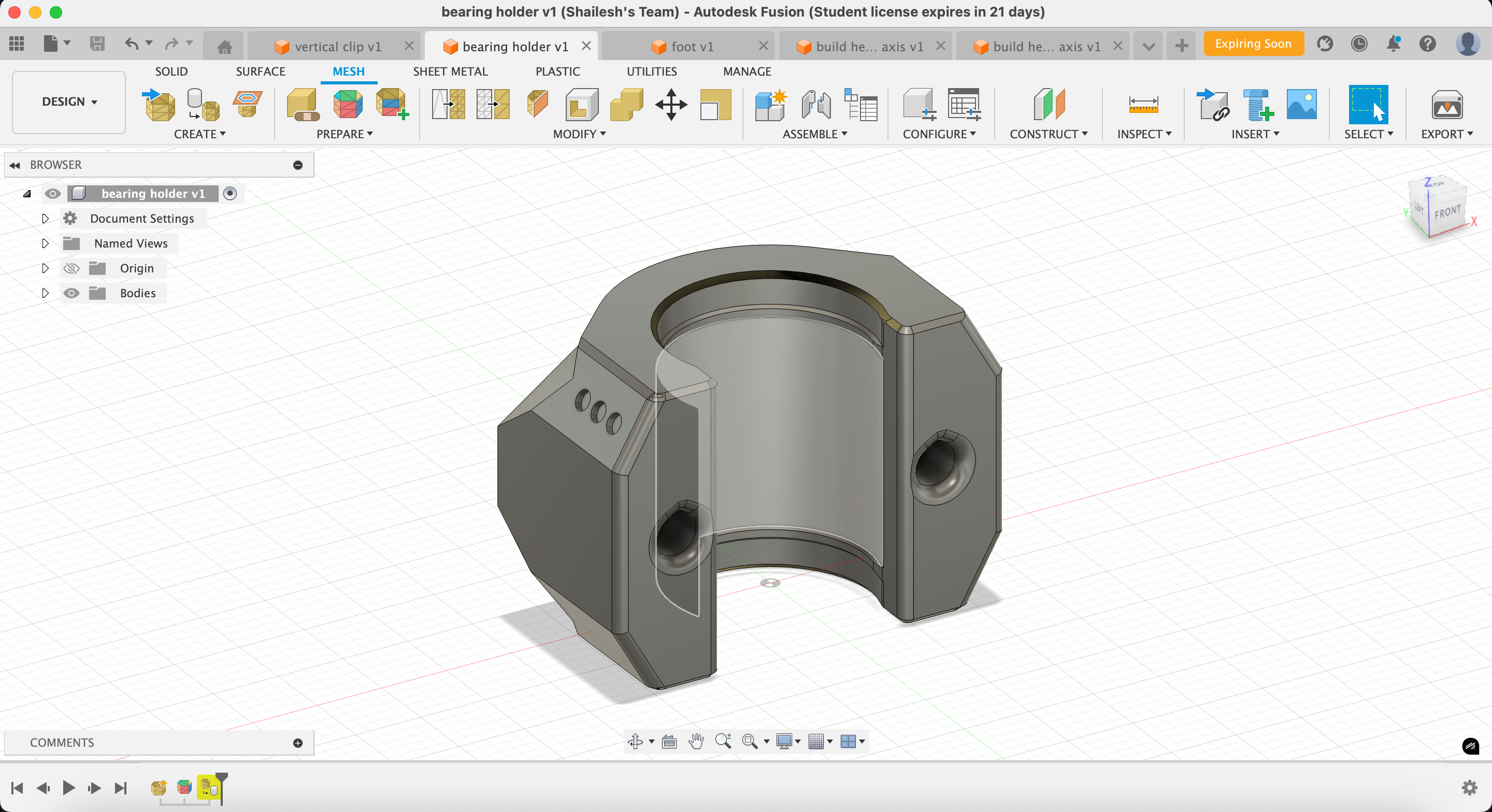Click the Bill of Materials table icon
The height and width of the screenshot is (812, 1492).
tap(860, 105)
